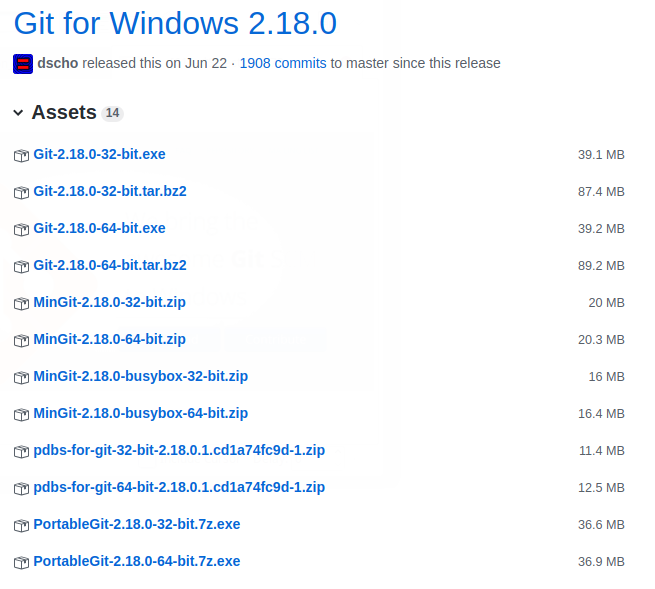The width and height of the screenshot is (655, 589).
Task: Click the 39.2 MB file size
Action: pos(601,228)
